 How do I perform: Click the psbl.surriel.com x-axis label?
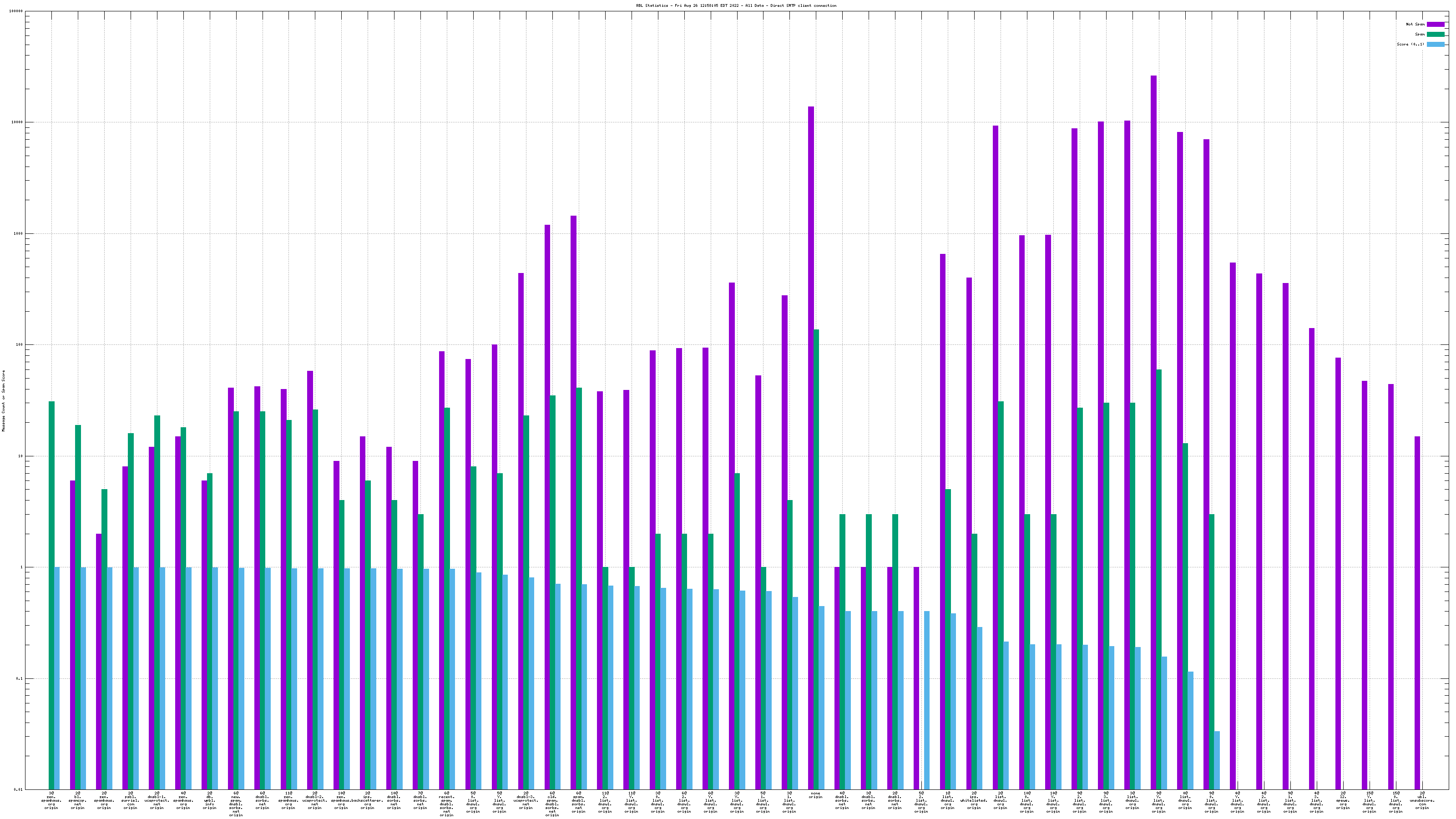[130, 800]
